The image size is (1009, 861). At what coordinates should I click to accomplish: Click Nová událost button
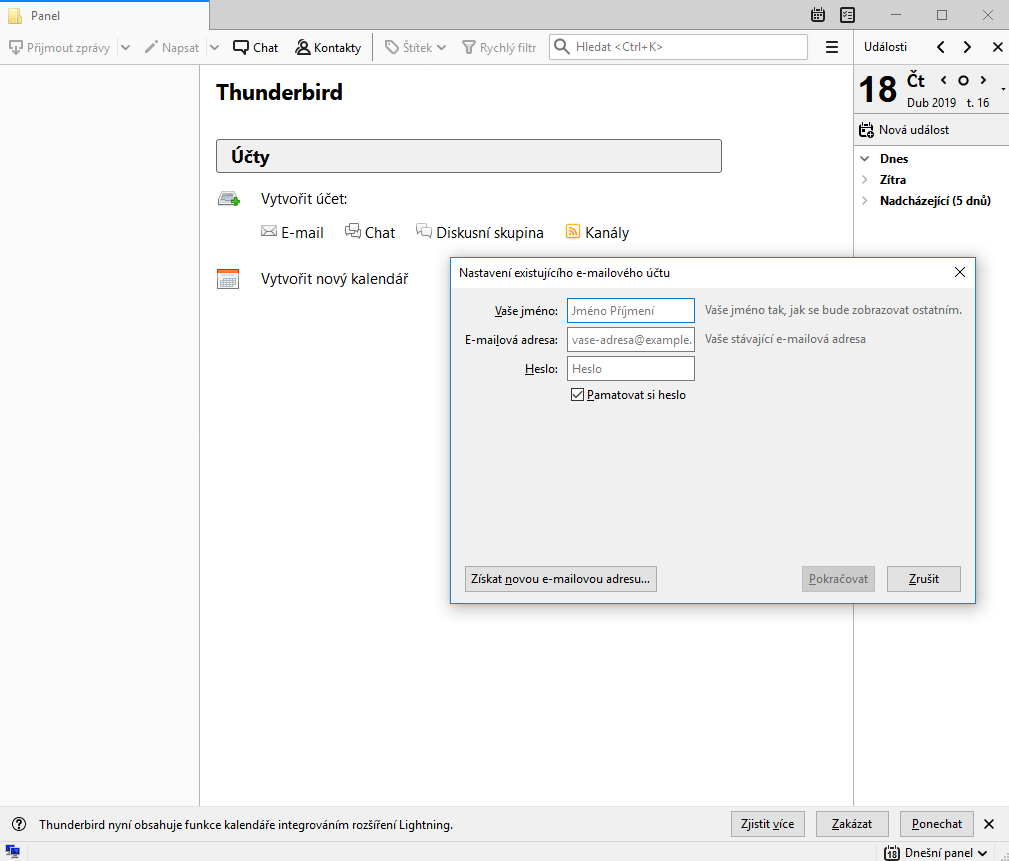904,130
